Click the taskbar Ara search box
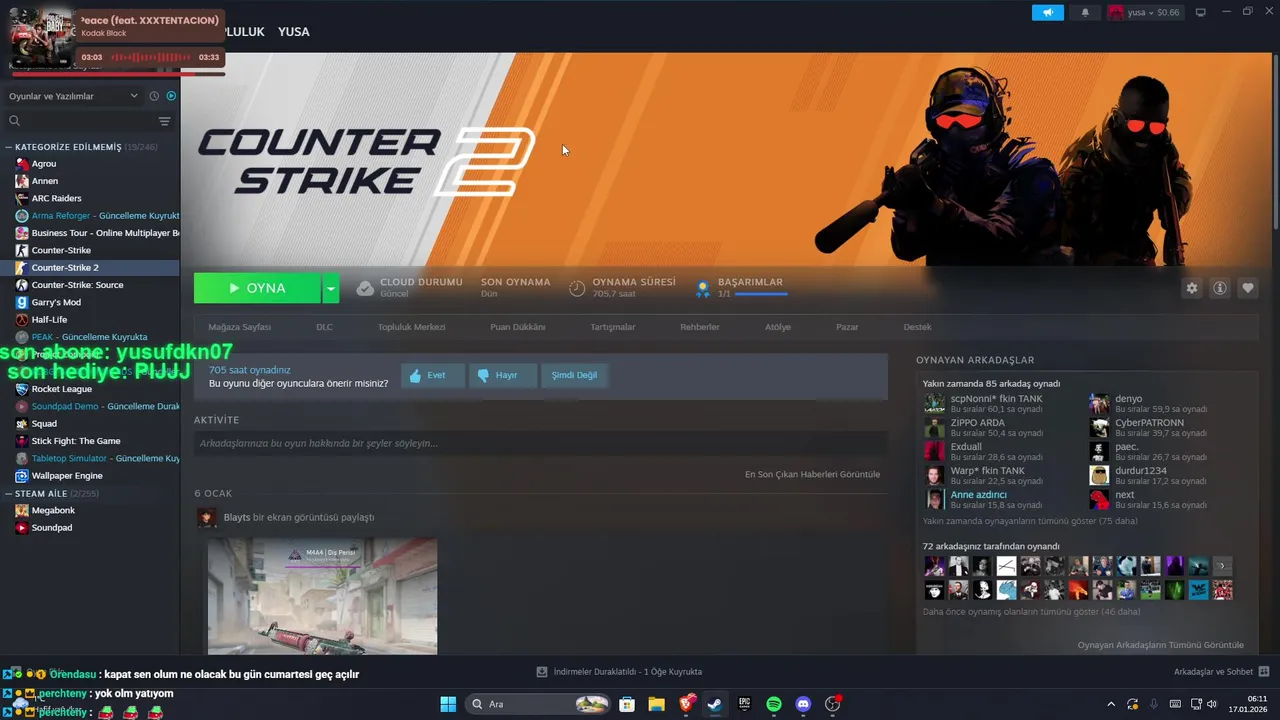This screenshot has height=720, width=1280. click(x=538, y=704)
